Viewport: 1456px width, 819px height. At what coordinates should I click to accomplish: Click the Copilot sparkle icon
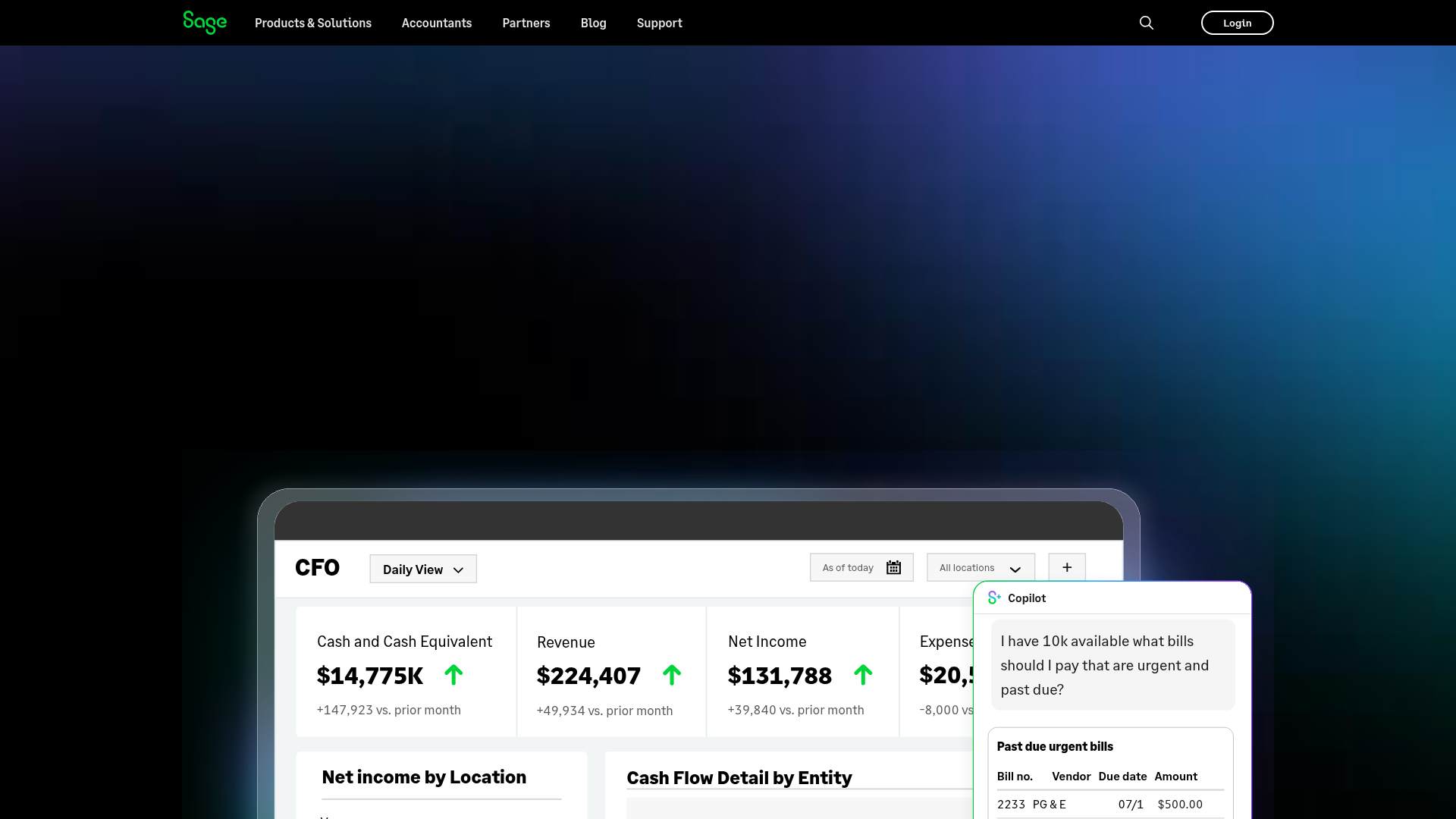coord(994,598)
